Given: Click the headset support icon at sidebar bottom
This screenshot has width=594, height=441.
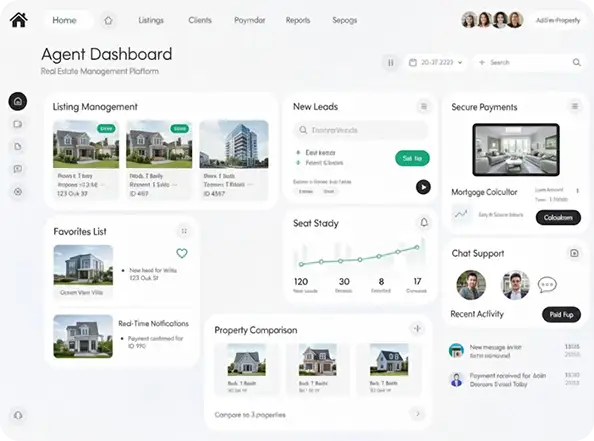Looking at the screenshot, I should (18, 415).
